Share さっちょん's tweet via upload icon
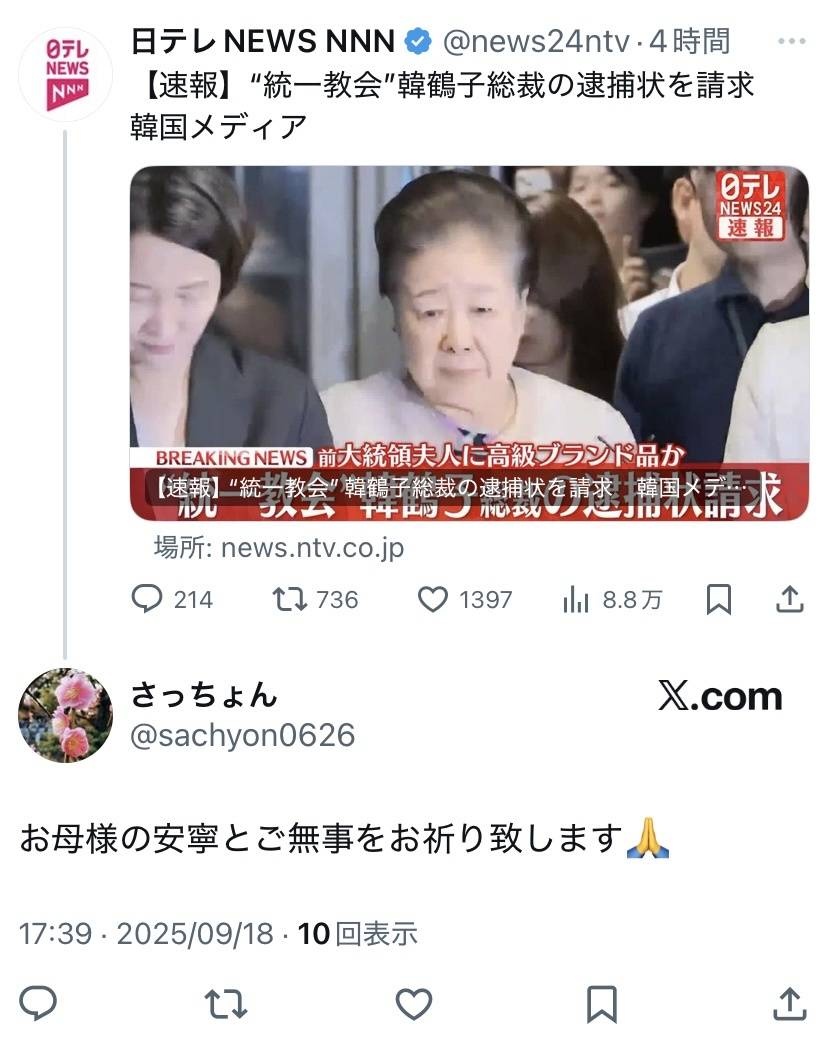The width and height of the screenshot is (828, 1060). [x=789, y=1004]
